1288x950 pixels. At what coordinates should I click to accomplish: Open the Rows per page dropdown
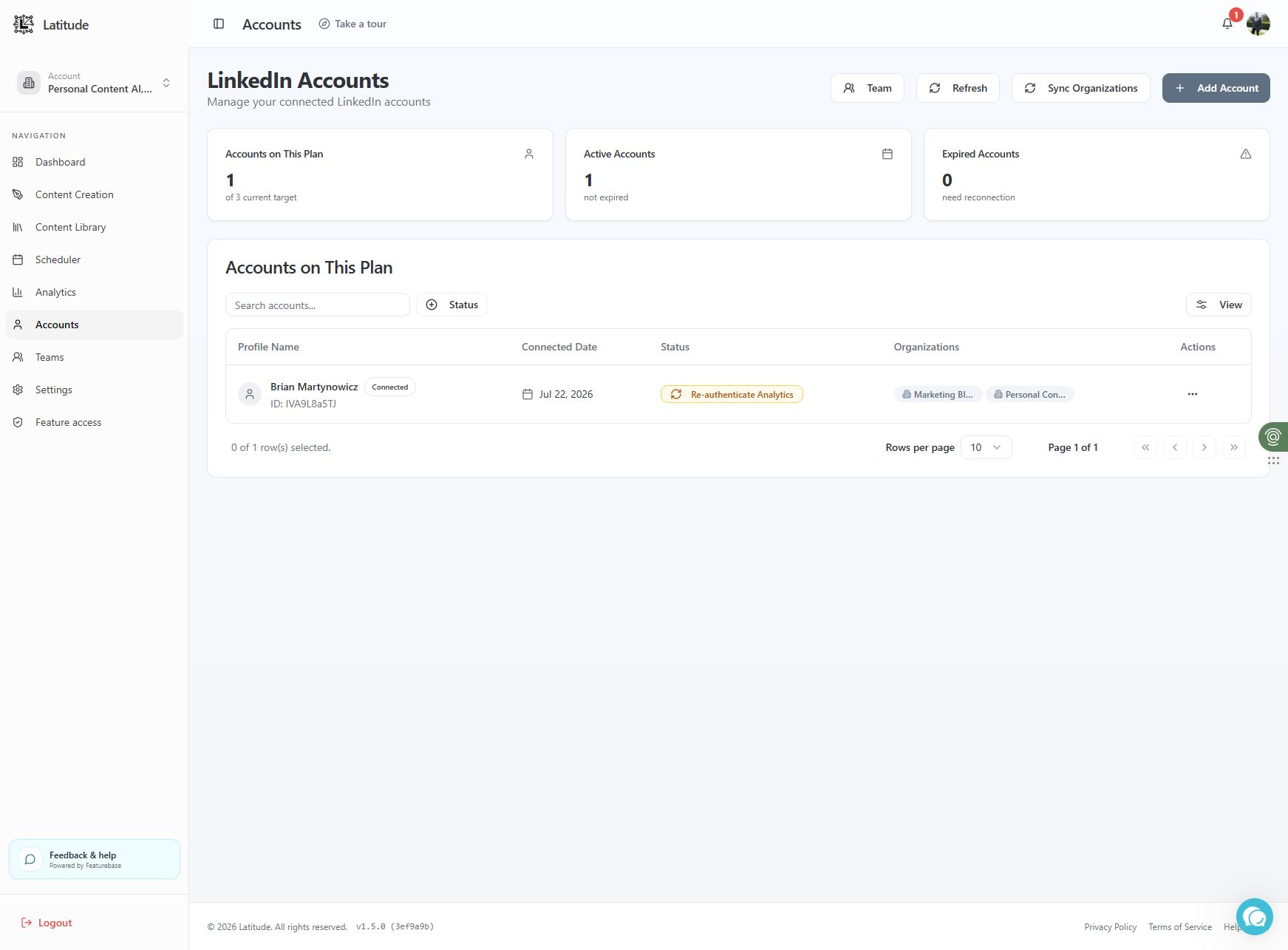[986, 447]
